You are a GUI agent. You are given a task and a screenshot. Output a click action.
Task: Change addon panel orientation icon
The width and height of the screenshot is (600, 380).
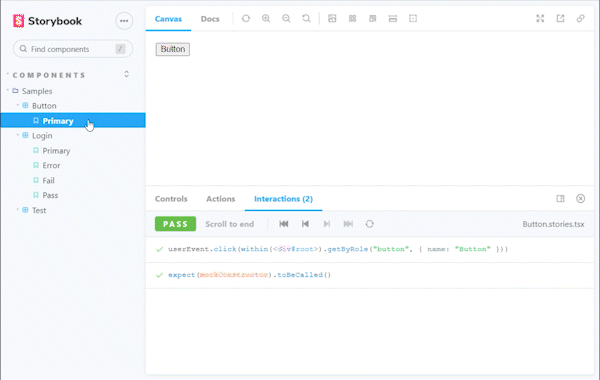[560, 198]
